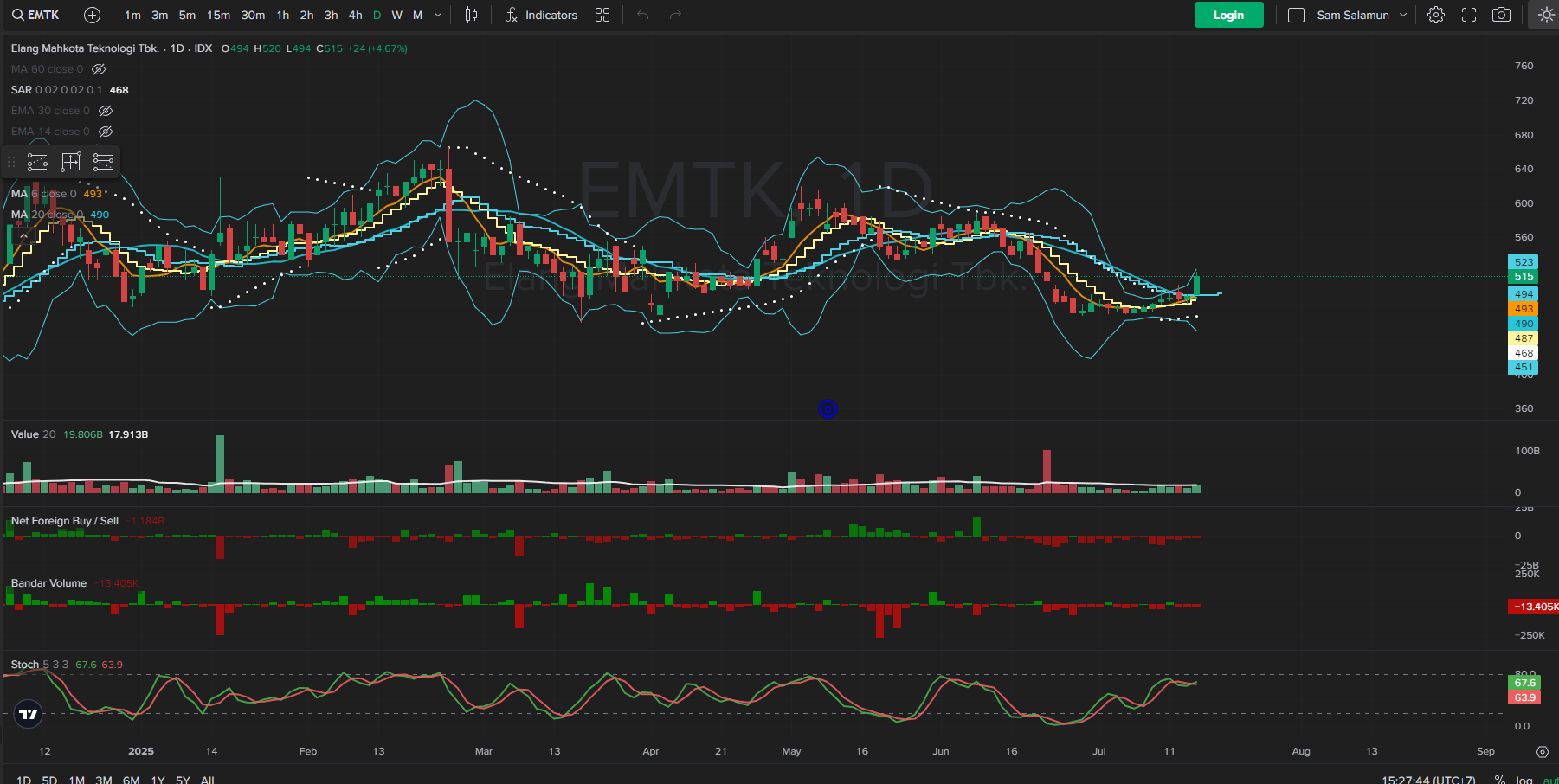Open the candlestick chart style selector

point(471,15)
